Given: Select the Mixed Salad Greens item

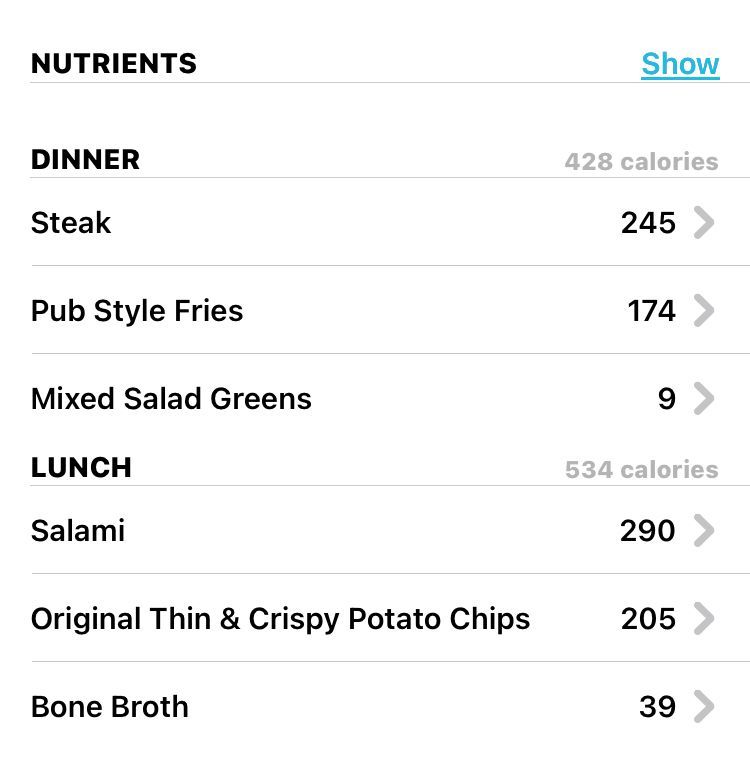Looking at the screenshot, I should click(x=390, y=398).
